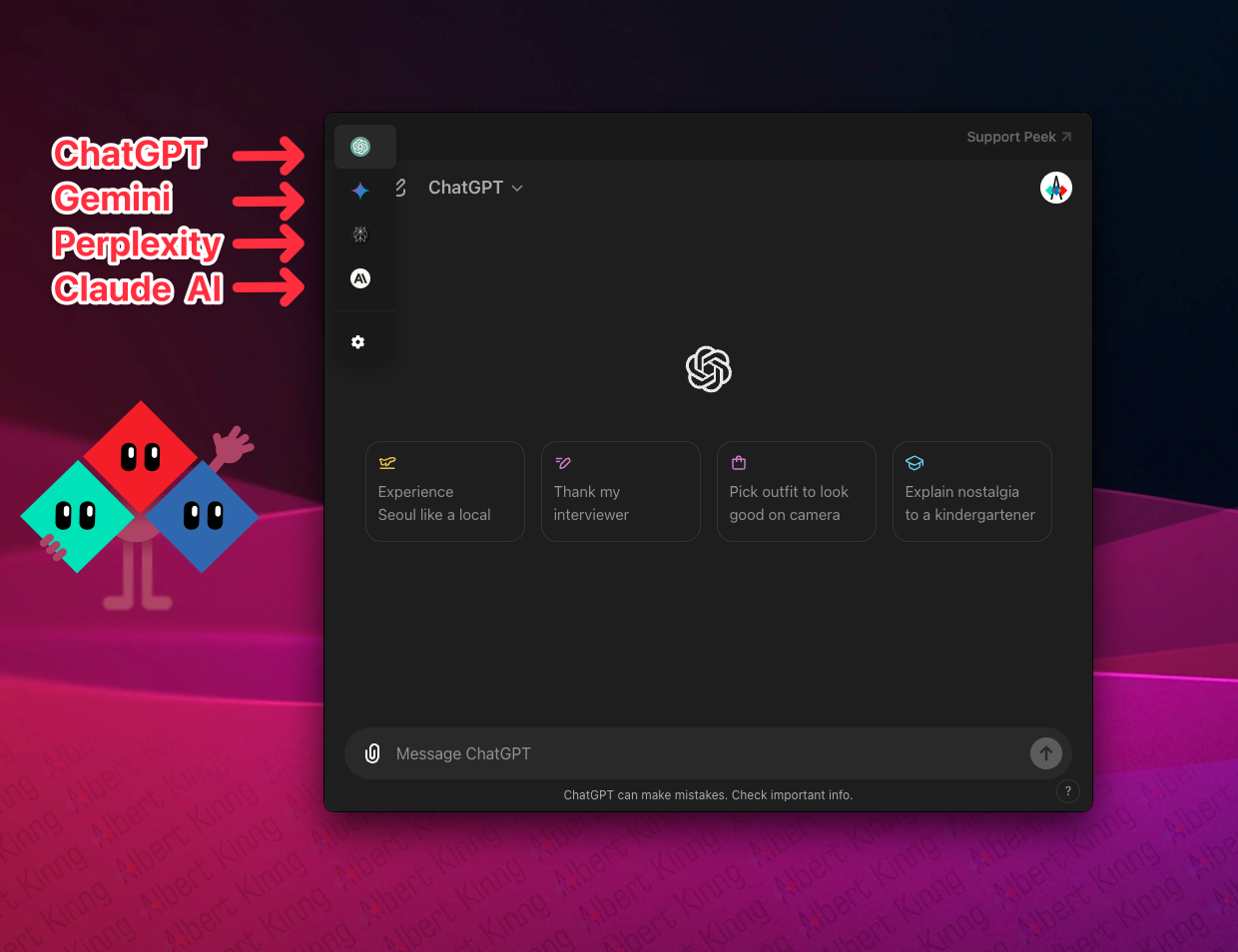Focus the Message ChatGPT input field

(707, 753)
